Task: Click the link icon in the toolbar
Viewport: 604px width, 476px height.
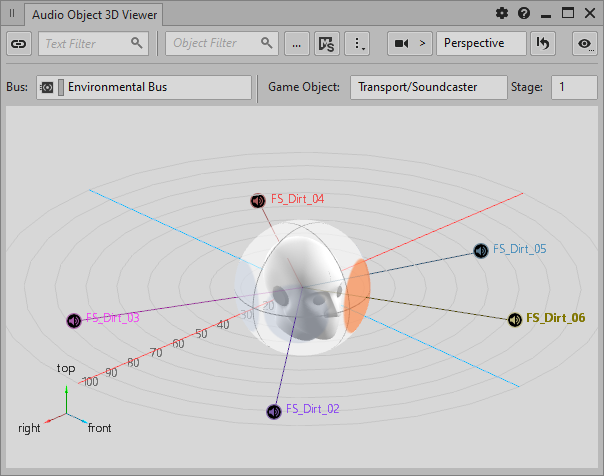Action: click(x=20, y=43)
